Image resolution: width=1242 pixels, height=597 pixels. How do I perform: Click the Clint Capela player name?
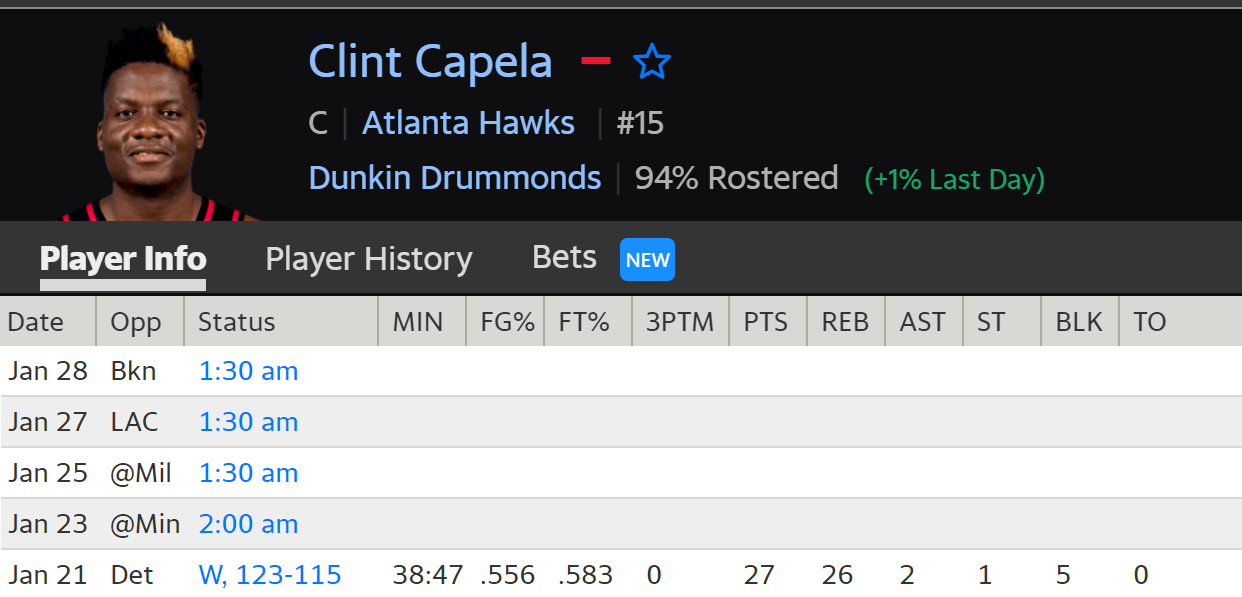[x=430, y=62]
